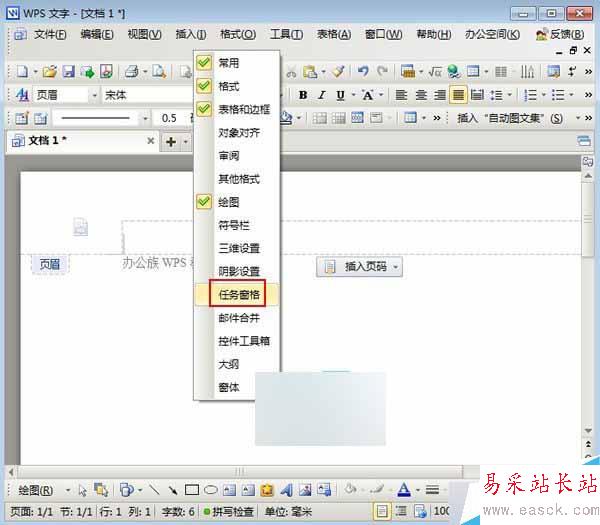This screenshot has width=600, height=525.
Task: Uncheck the 格式 toolbar option
Action: (x=237, y=86)
